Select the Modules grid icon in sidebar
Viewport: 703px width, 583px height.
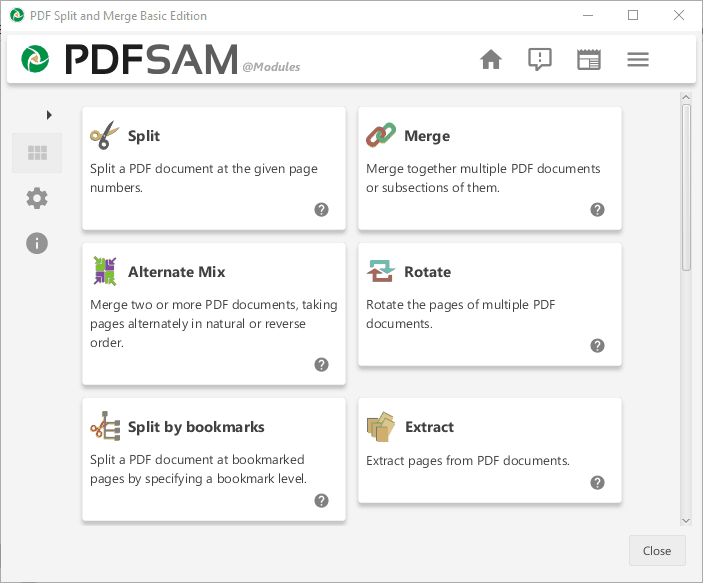37,153
